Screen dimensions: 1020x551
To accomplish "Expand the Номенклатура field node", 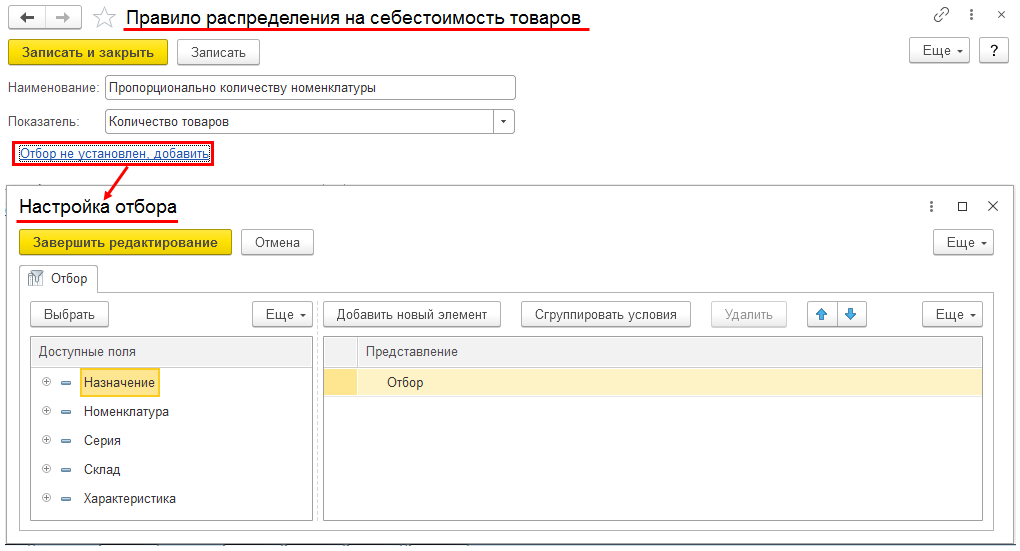I will tap(46, 411).
